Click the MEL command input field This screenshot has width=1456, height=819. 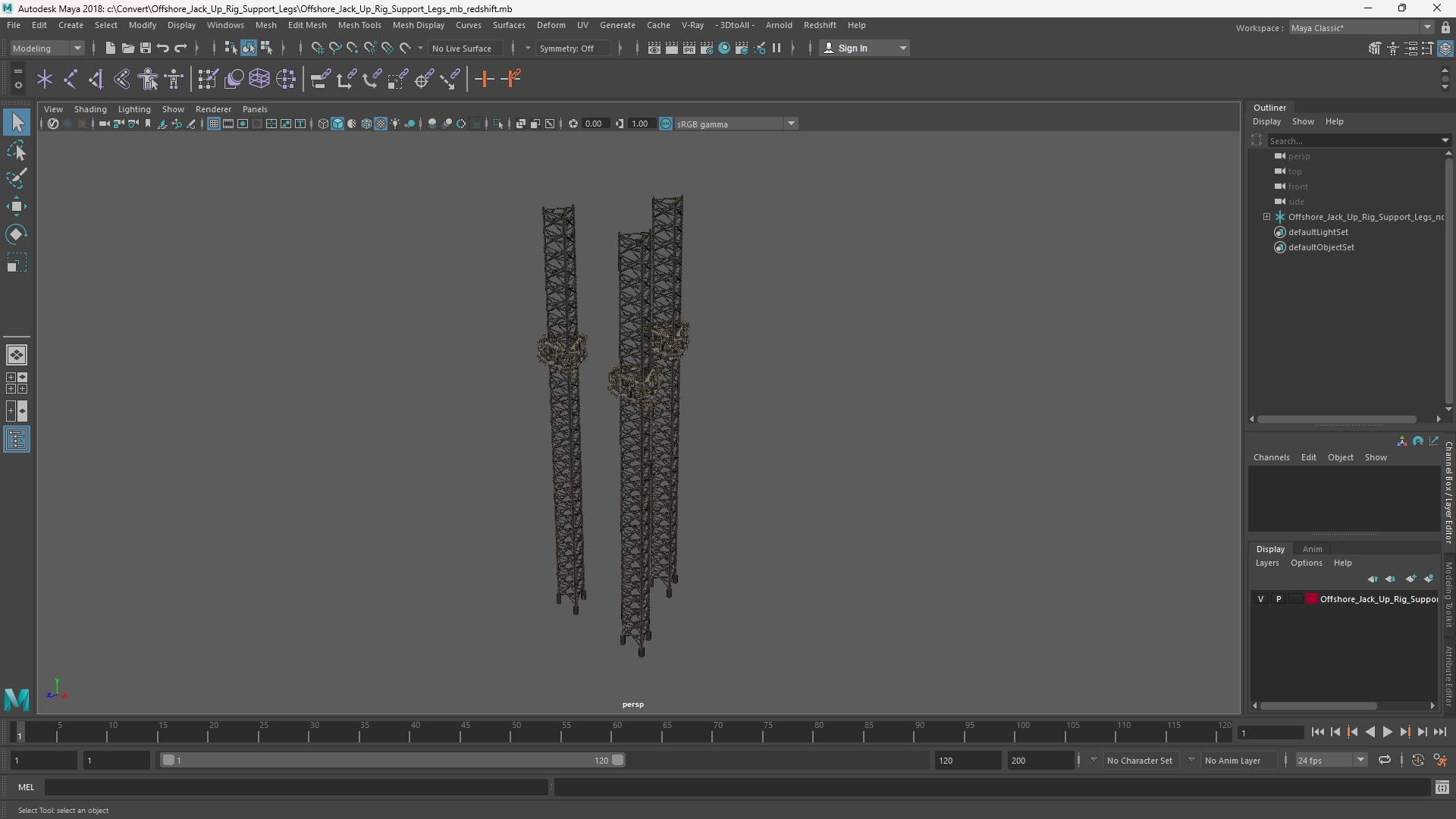coord(296,787)
